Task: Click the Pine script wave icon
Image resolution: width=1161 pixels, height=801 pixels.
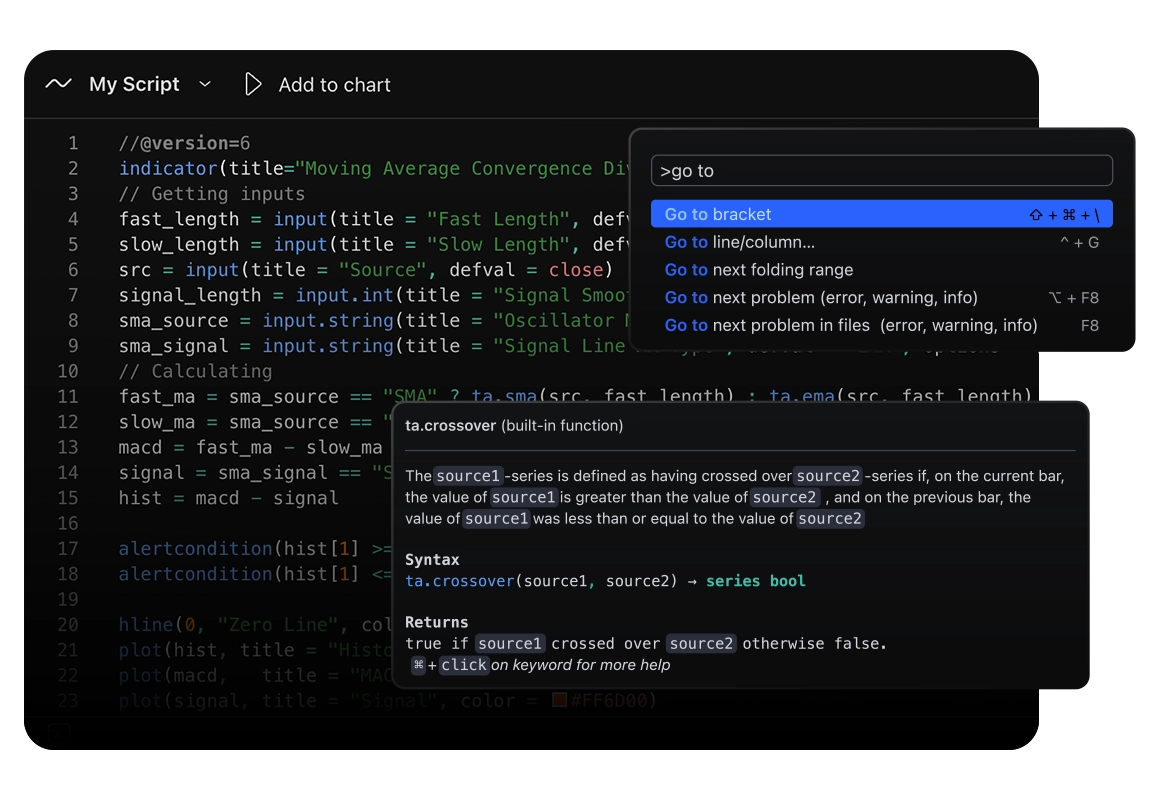Action: 59,85
